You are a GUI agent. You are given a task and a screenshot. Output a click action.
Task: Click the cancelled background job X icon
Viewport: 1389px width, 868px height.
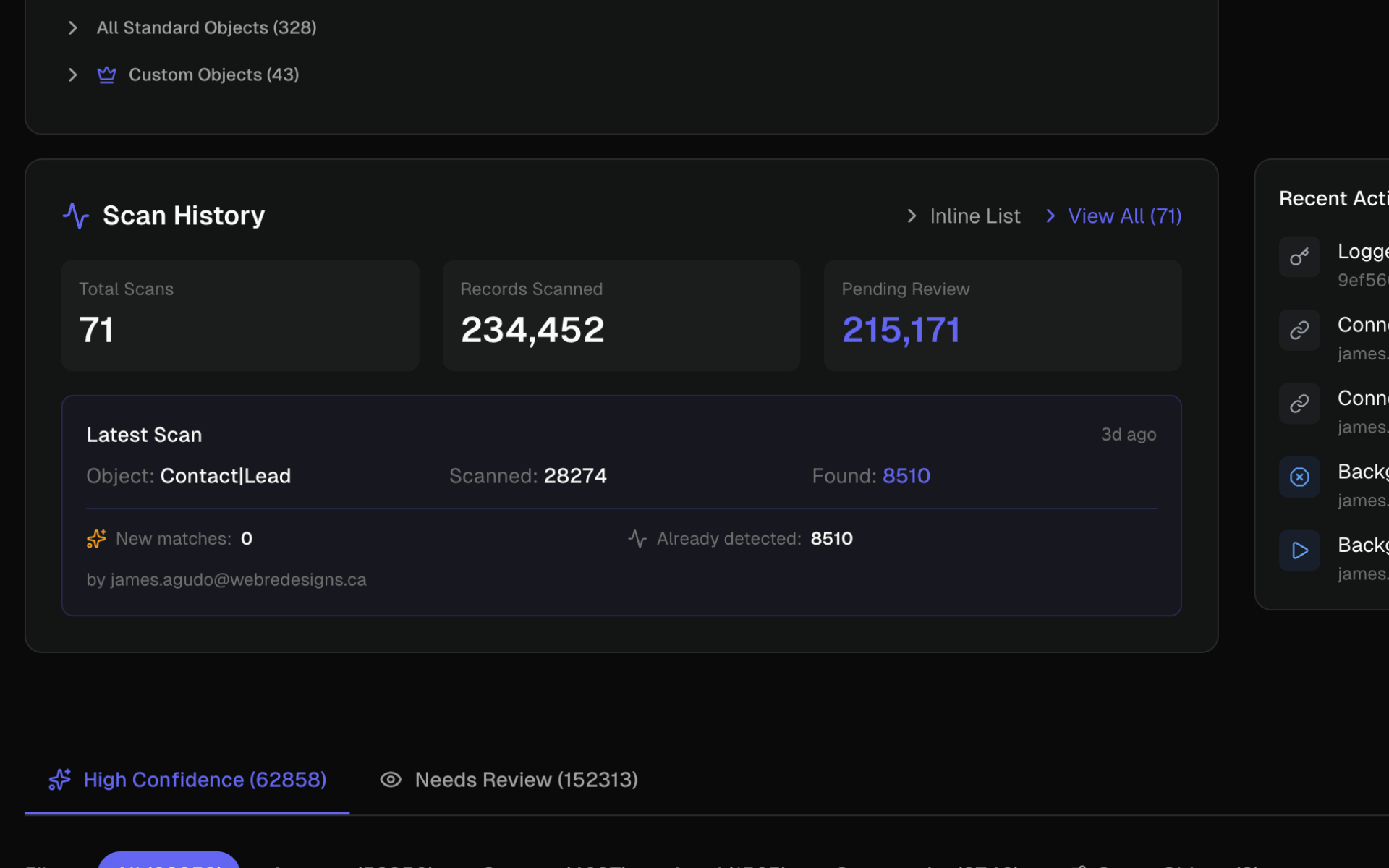(x=1299, y=477)
